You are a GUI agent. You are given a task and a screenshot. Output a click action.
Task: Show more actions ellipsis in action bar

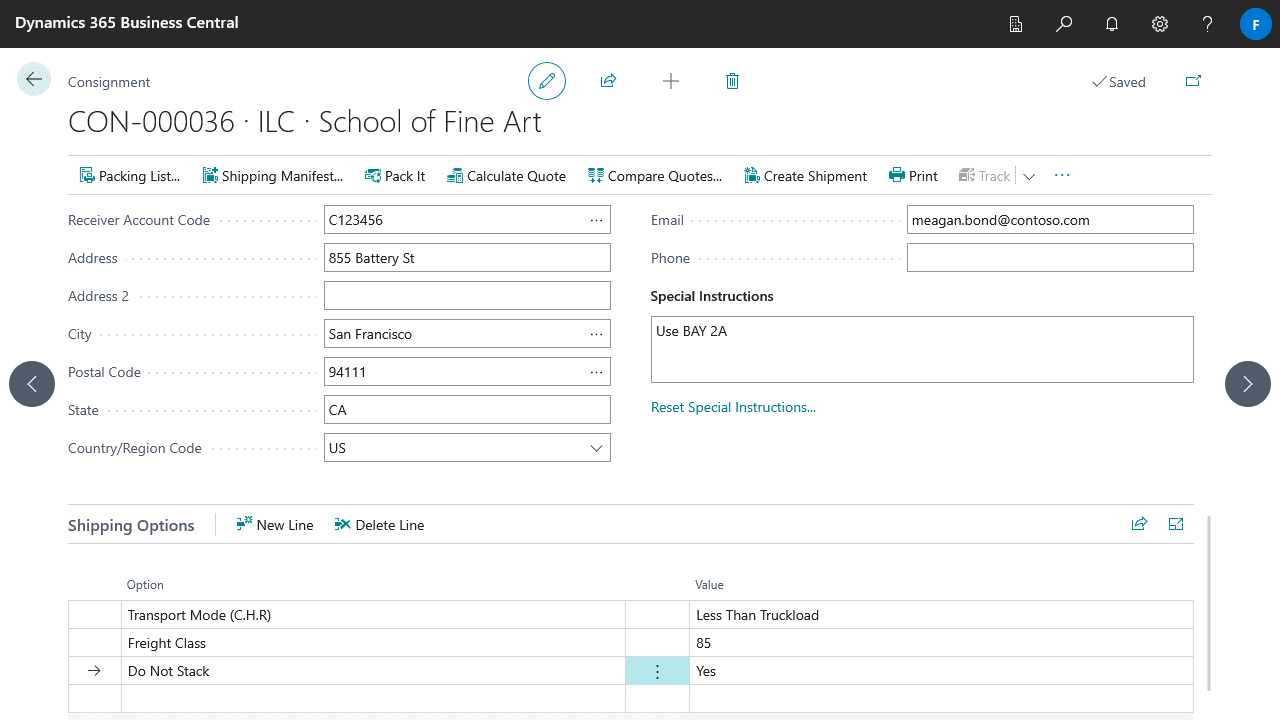coord(1062,175)
